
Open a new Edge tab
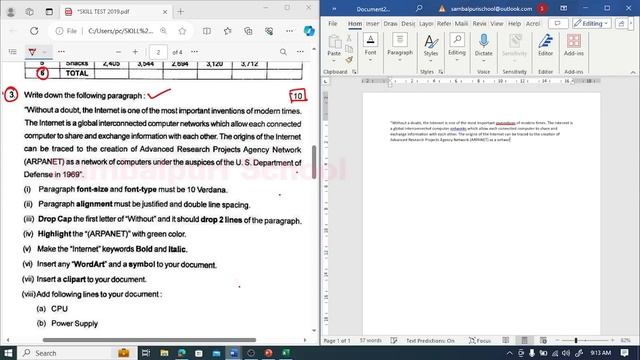click(180, 12)
